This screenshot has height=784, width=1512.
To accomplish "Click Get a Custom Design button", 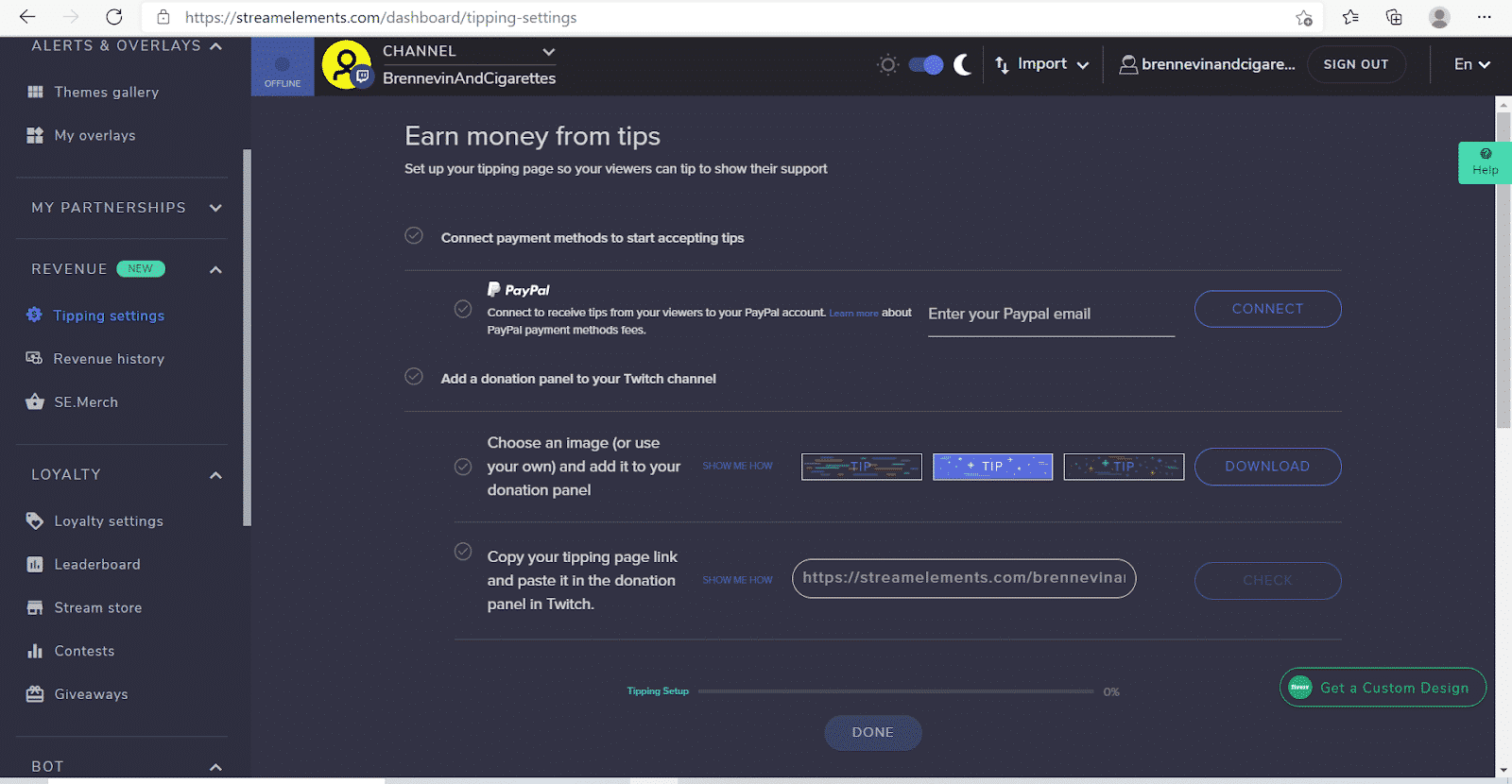I will coord(1383,688).
